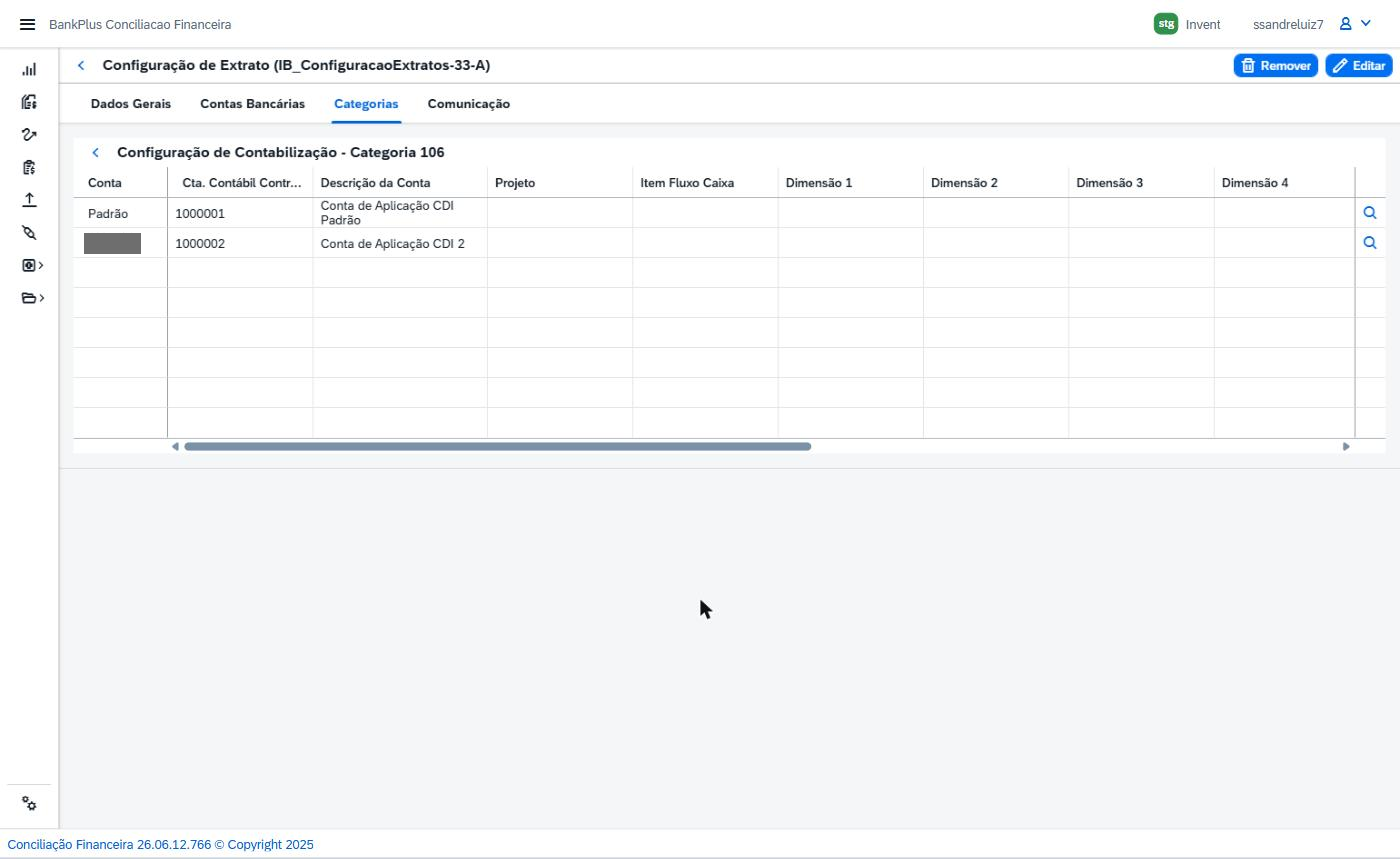Select the 1000001 account cell
The width and height of the screenshot is (1400, 859).
[x=241, y=213]
